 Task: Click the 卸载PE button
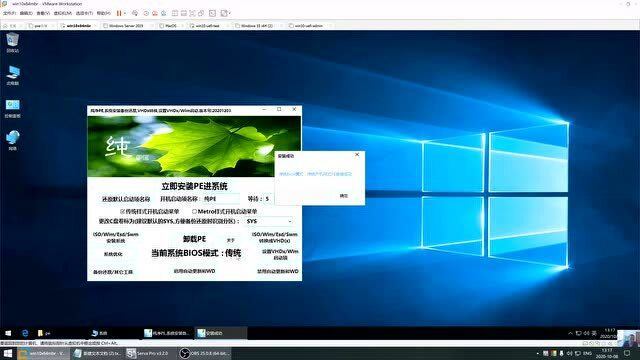pyautogui.click(x=194, y=239)
